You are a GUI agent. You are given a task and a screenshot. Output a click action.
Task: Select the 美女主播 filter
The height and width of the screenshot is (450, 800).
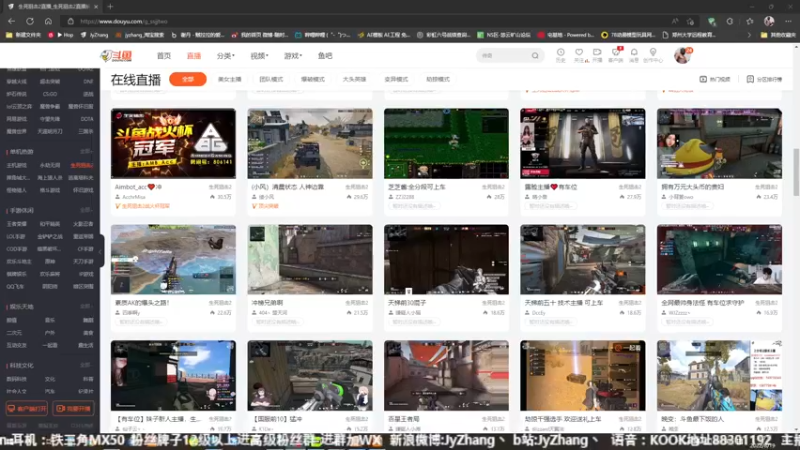pos(229,79)
